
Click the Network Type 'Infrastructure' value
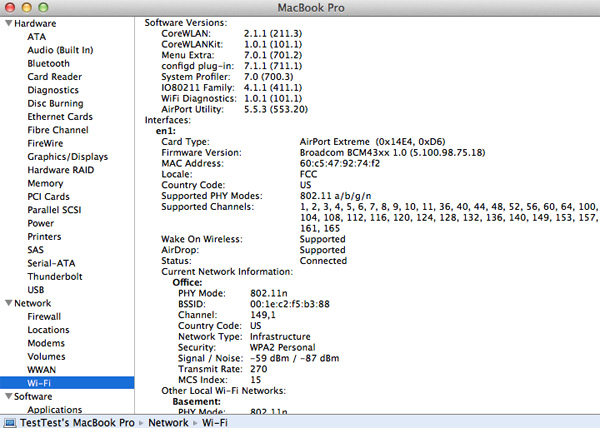pyautogui.click(x=280, y=337)
